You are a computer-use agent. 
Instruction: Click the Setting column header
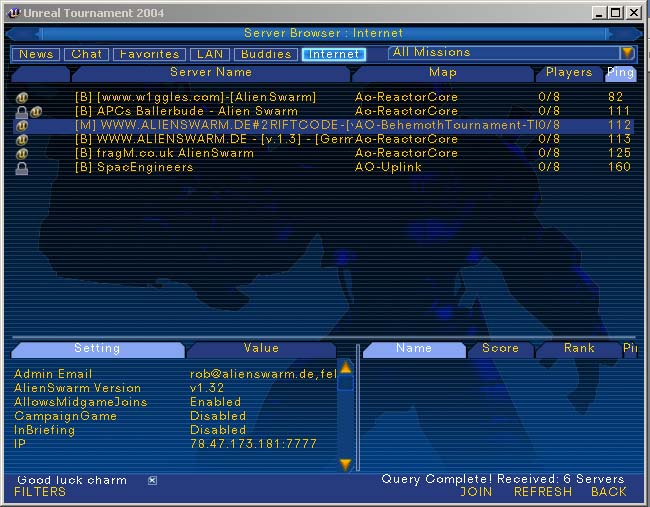pyautogui.click(x=97, y=349)
